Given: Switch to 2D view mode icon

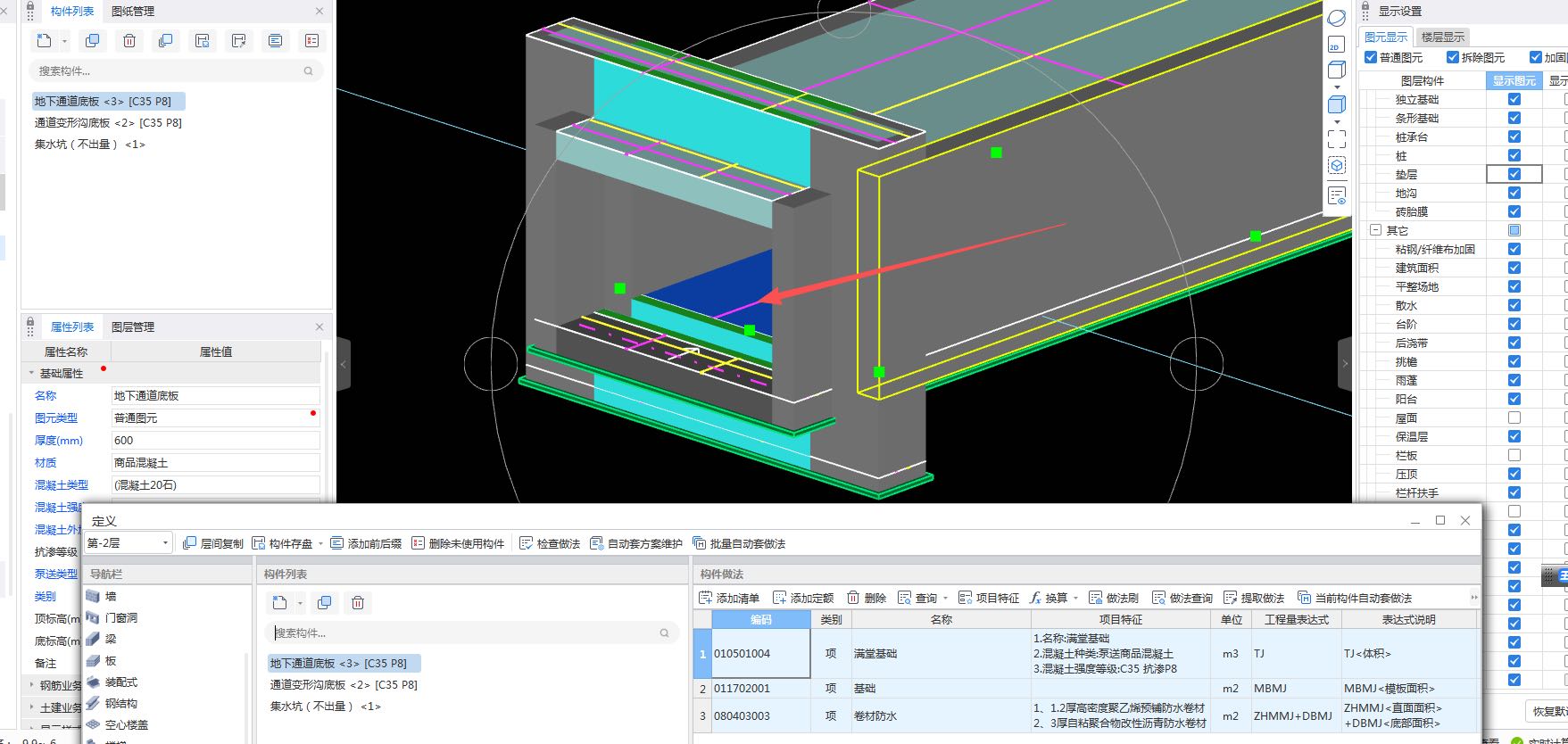Looking at the screenshot, I should pyautogui.click(x=1336, y=45).
